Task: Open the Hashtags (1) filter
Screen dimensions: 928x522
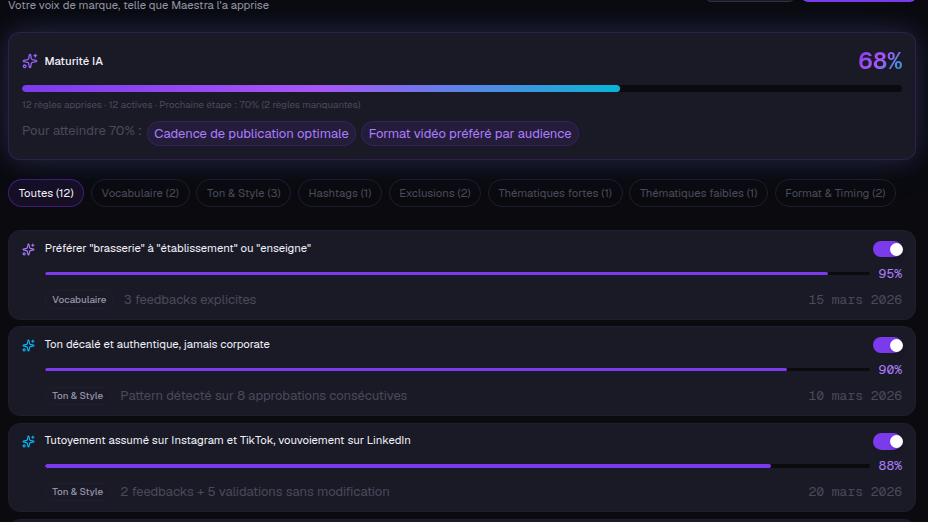Action: pyautogui.click(x=340, y=193)
